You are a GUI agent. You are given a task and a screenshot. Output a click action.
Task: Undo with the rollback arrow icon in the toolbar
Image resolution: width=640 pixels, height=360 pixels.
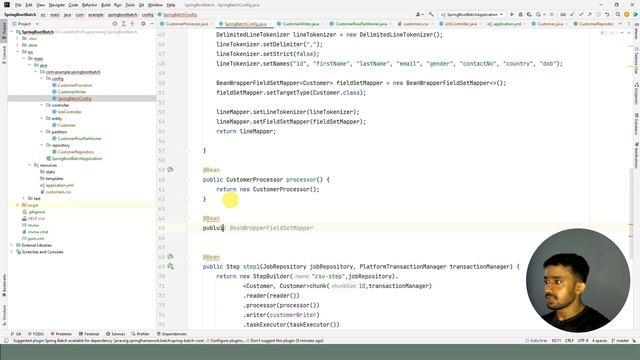click(607, 14)
